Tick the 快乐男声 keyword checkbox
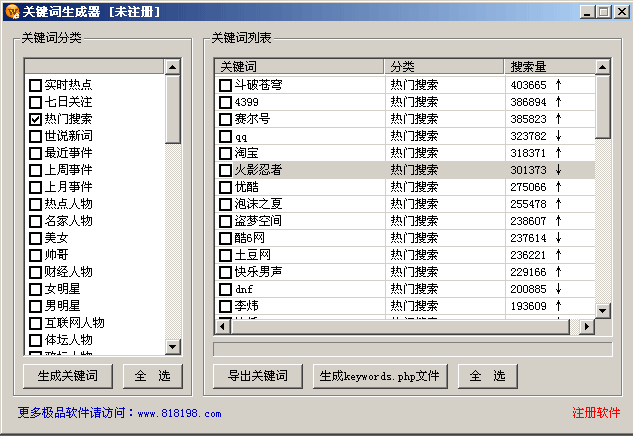Viewport: 633px width, 436px height. tap(225, 272)
